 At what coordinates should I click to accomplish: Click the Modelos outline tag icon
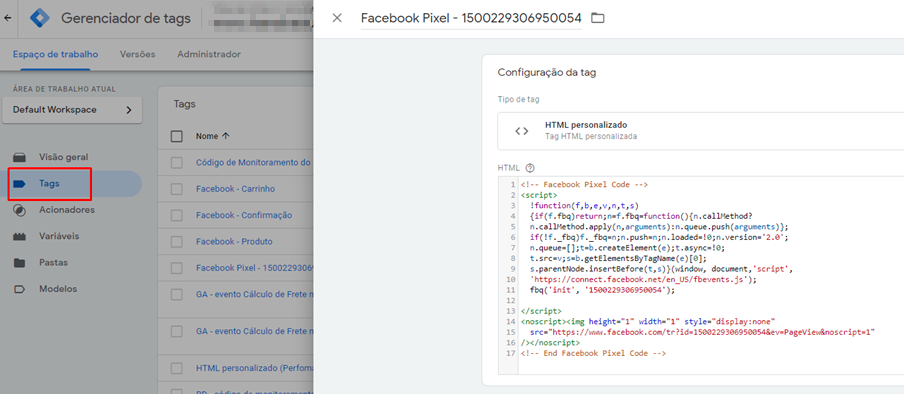[20, 289]
